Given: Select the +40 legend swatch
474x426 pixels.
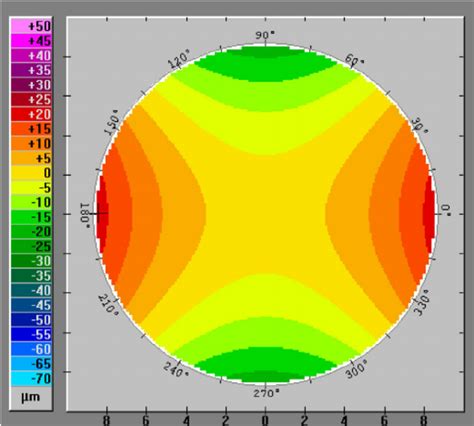Looking at the screenshot, I should coord(31,55).
